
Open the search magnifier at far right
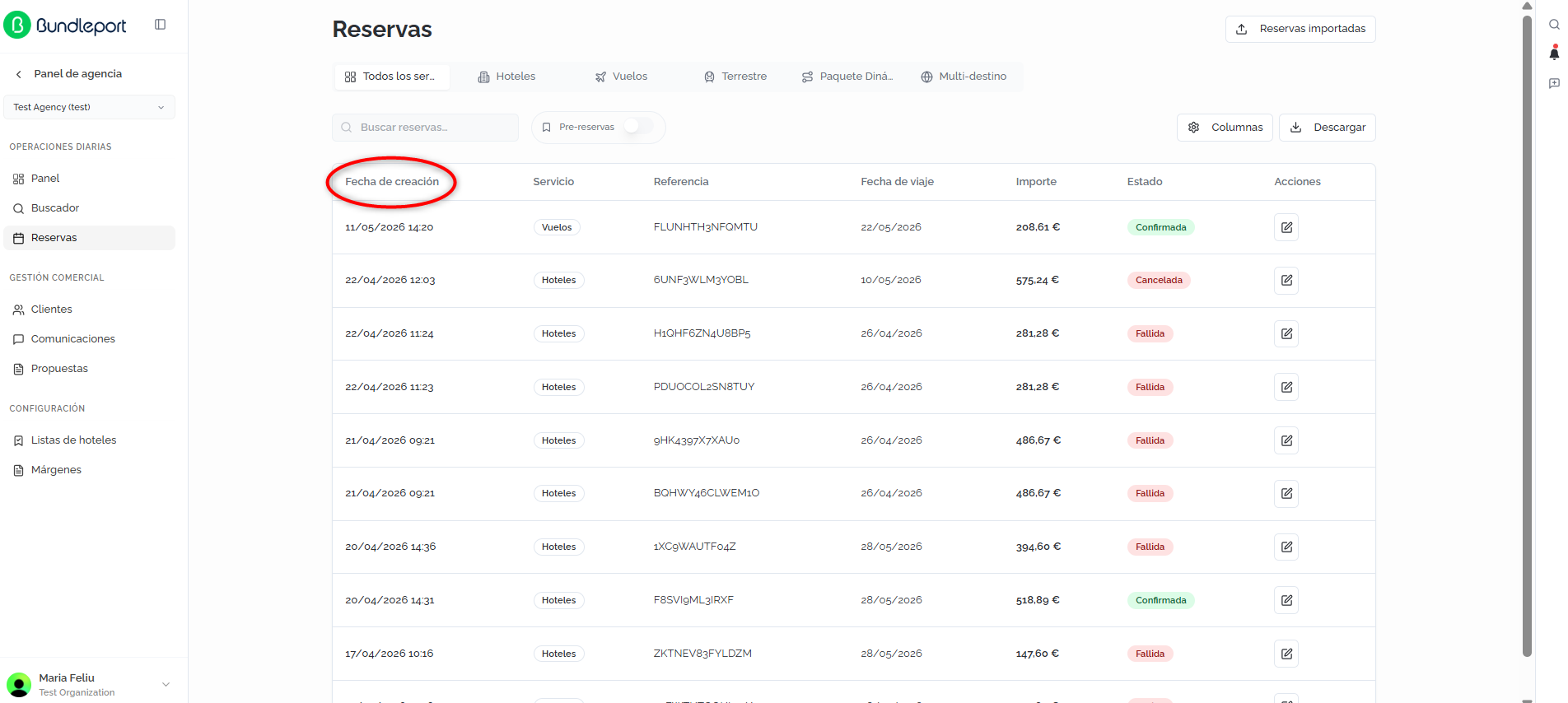click(1554, 25)
